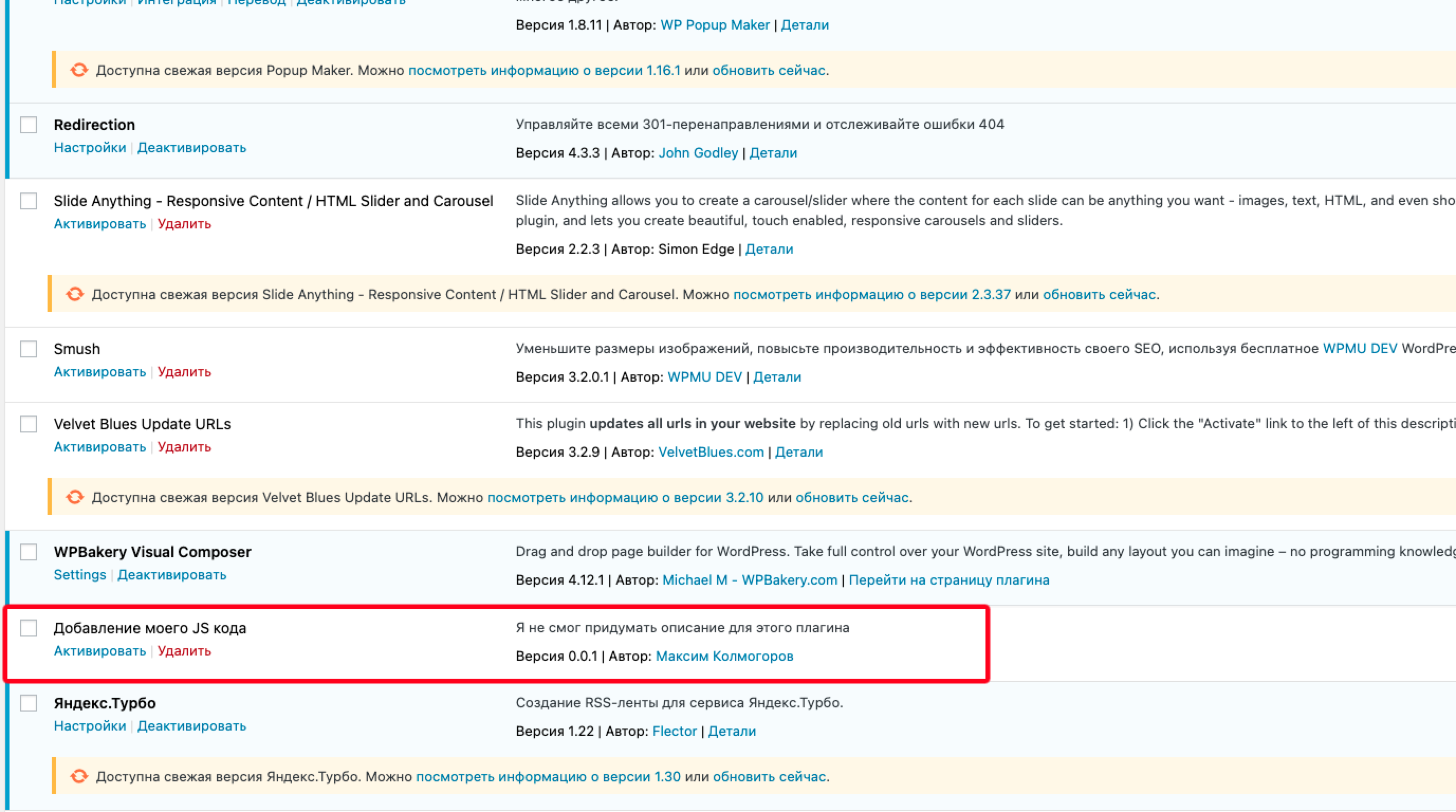Click обновить сейчас for Popup Maker
The height and width of the screenshot is (812, 1456).
[769, 71]
